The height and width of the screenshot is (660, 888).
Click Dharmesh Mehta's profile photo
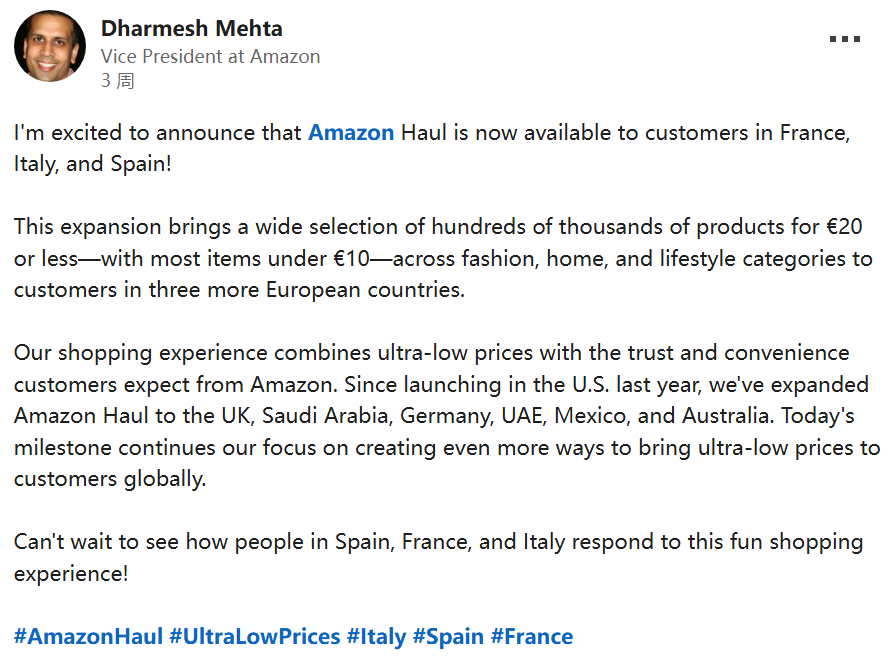(x=49, y=46)
